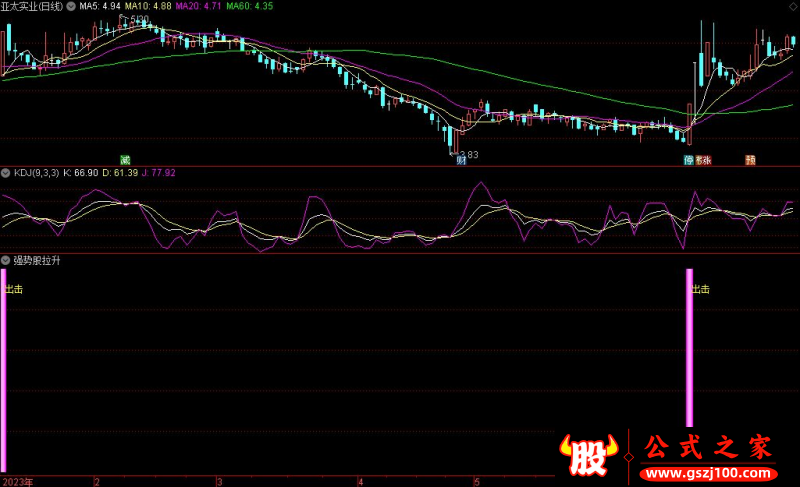This screenshot has width=800, height=487.
Task: Click the right magenta 出击 signal bar
Action: [x=689, y=350]
